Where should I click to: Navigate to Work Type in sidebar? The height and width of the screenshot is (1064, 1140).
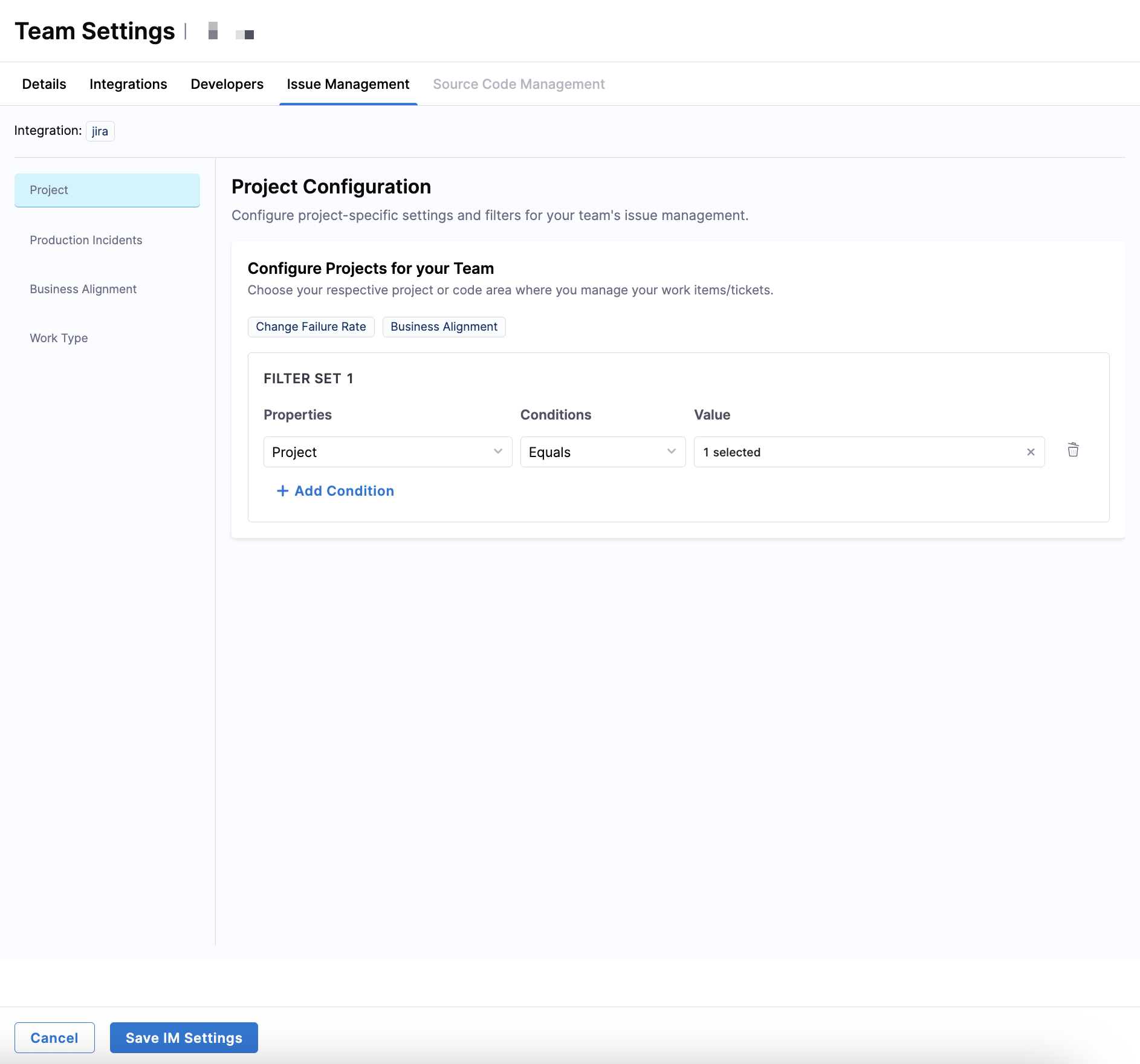(59, 338)
